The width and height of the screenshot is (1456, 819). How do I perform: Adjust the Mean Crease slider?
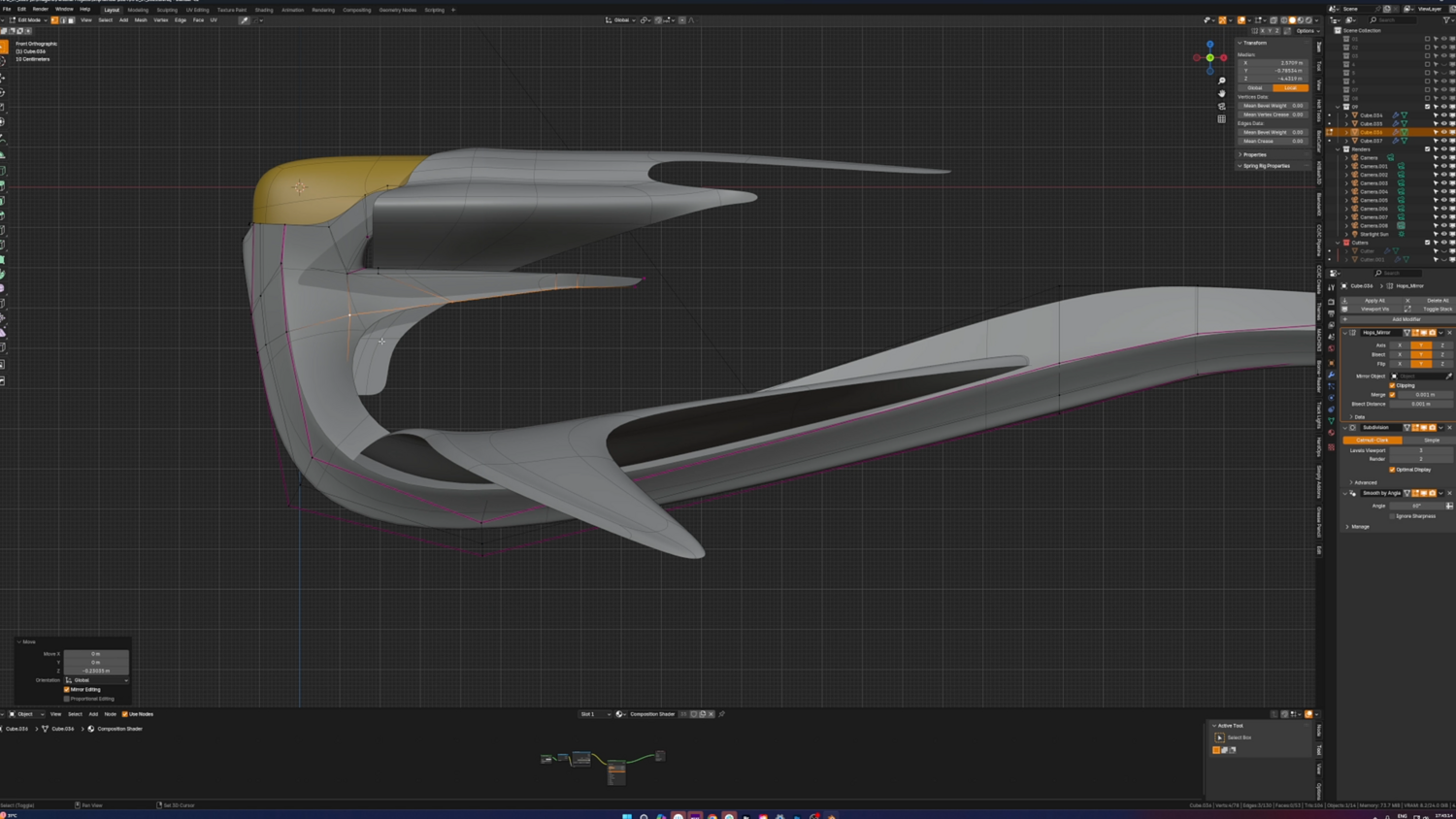point(1272,142)
